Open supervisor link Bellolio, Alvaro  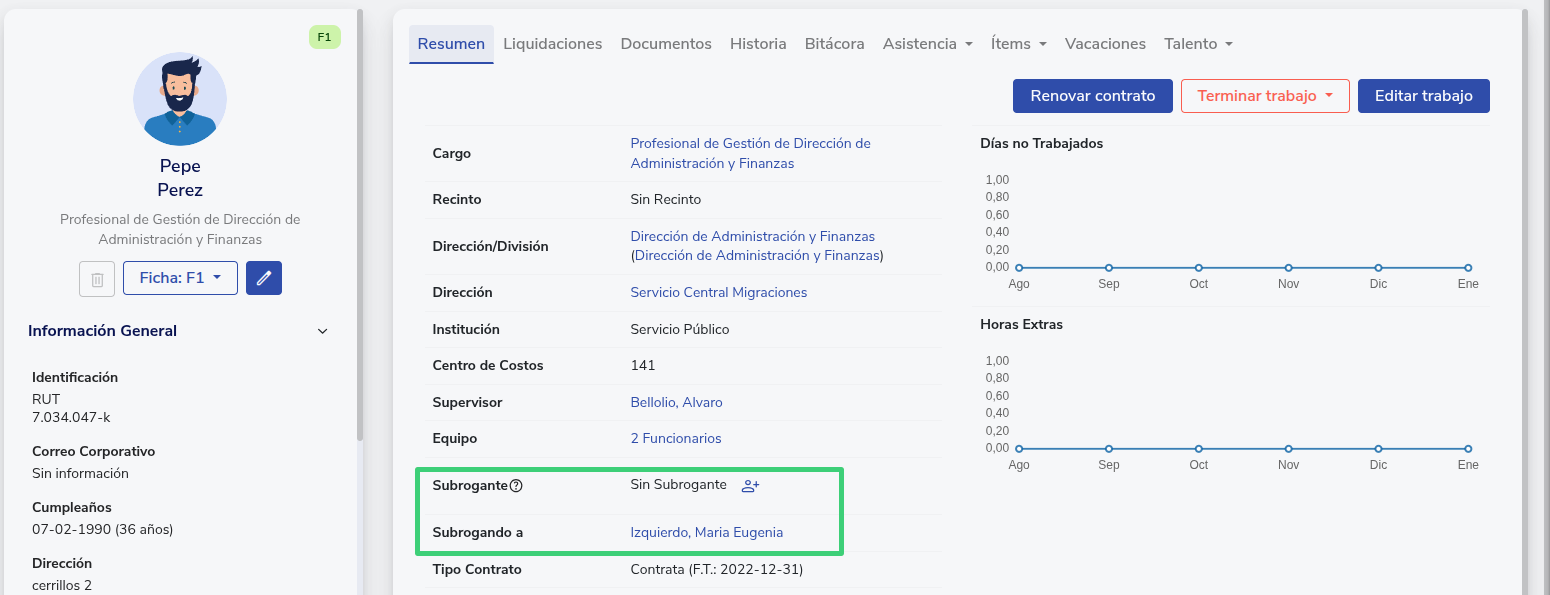pos(676,402)
